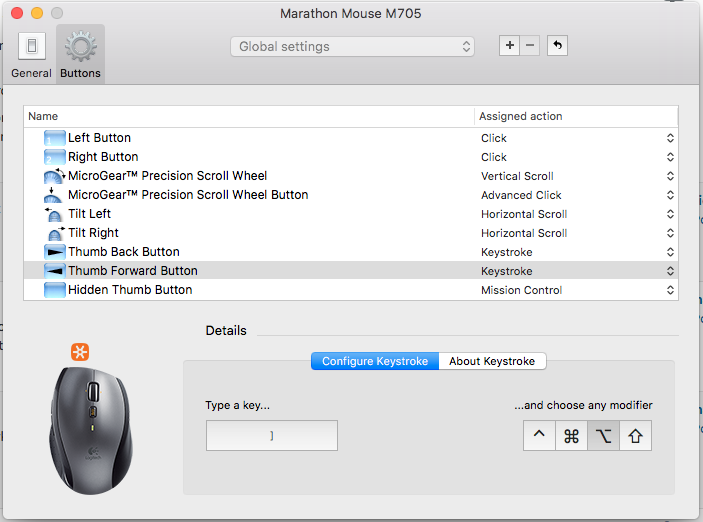Add a new application profile with plus
The width and height of the screenshot is (703, 522).
coord(509,45)
